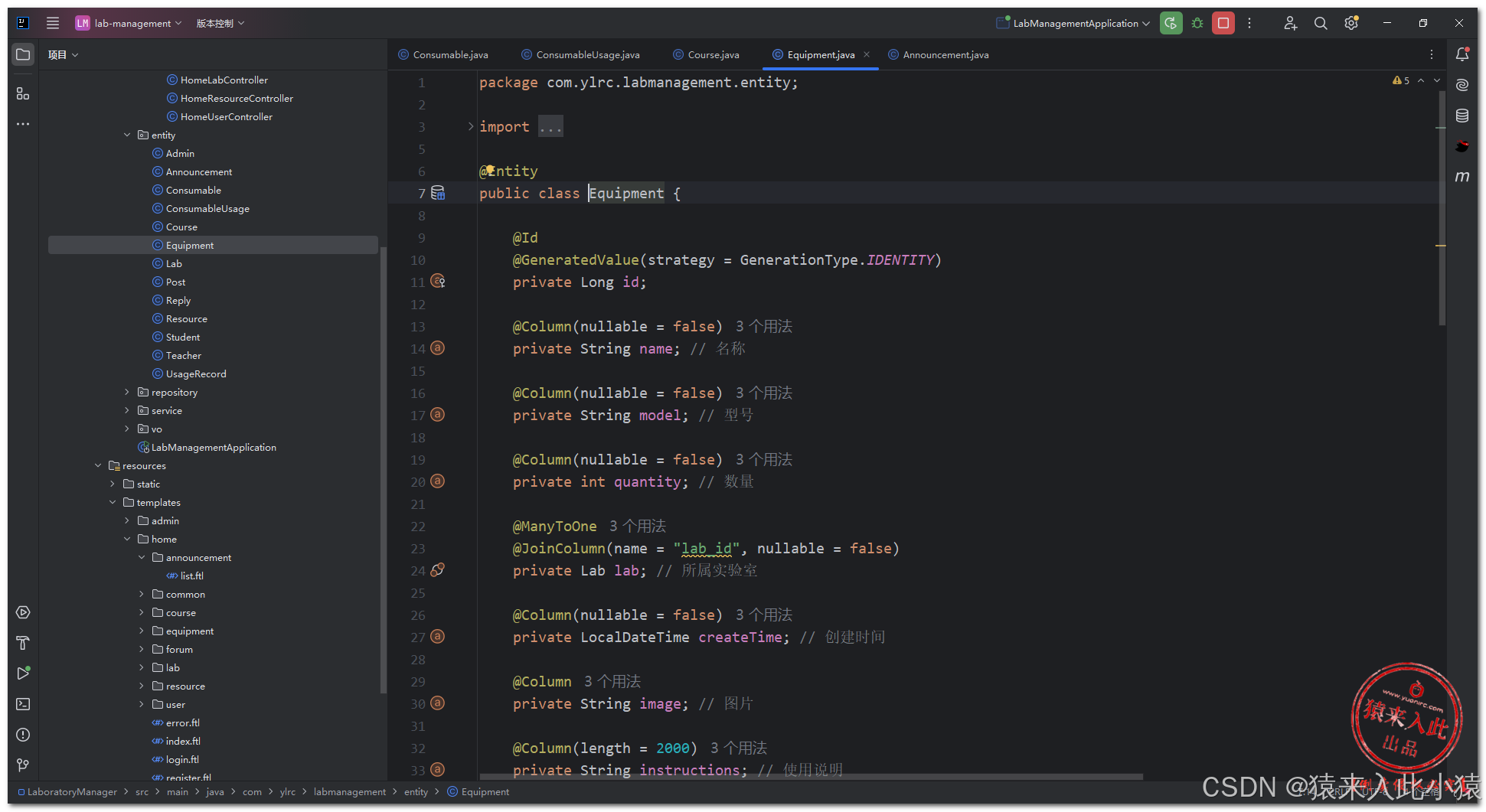Open Build hammer tool window
Viewport: 1486px width, 812px height.
click(x=23, y=643)
